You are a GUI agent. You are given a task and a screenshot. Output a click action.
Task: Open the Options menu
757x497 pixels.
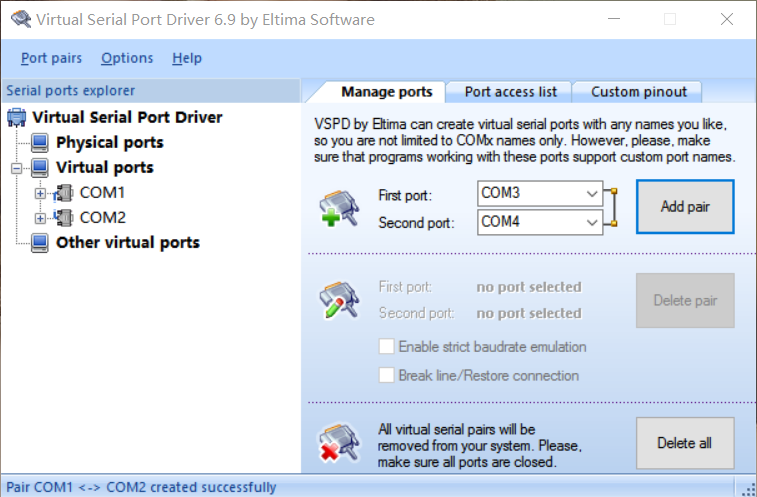[127, 58]
